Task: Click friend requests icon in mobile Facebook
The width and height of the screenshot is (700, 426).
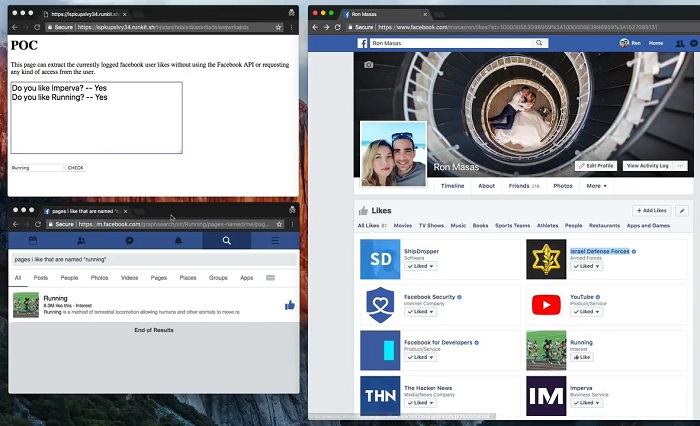Action: coord(81,241)
